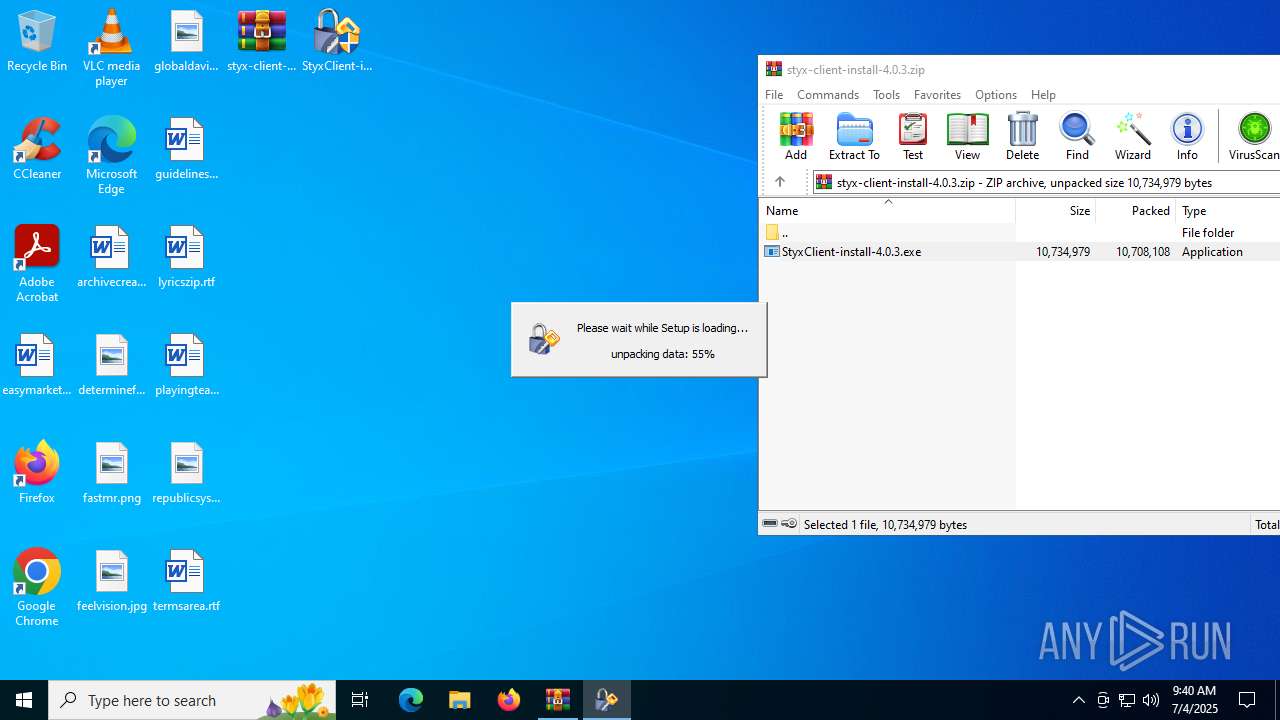Screen dimensions: 1280x720
Task: Switch to the Setup installer taskbar button
Action: pos(607,700)
